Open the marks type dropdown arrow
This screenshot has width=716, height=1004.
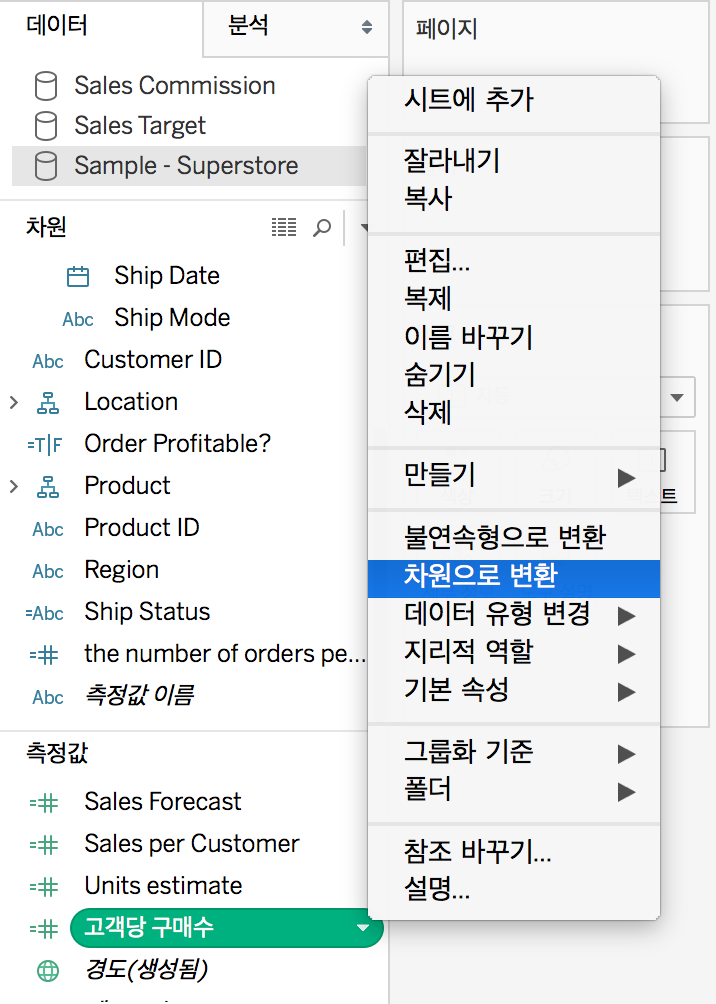pyautogui.click(x=677, y=398)
